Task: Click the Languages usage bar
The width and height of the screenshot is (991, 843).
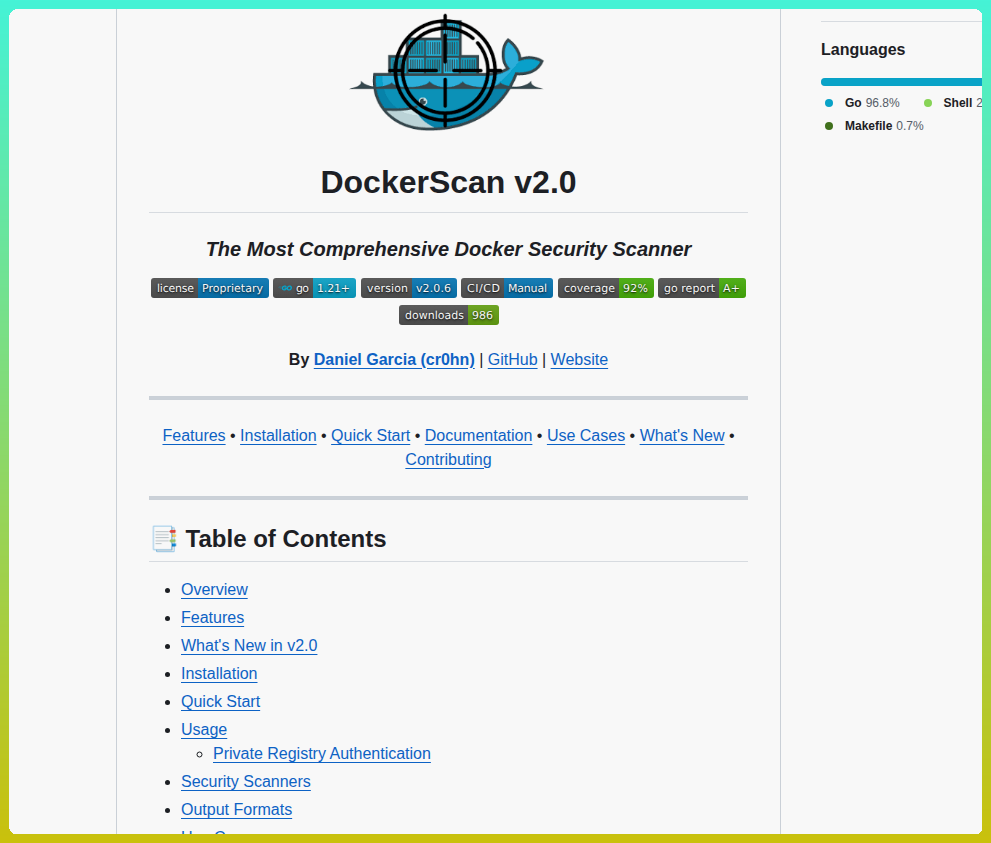Action: pyautogui.click(x=901, y=82)
